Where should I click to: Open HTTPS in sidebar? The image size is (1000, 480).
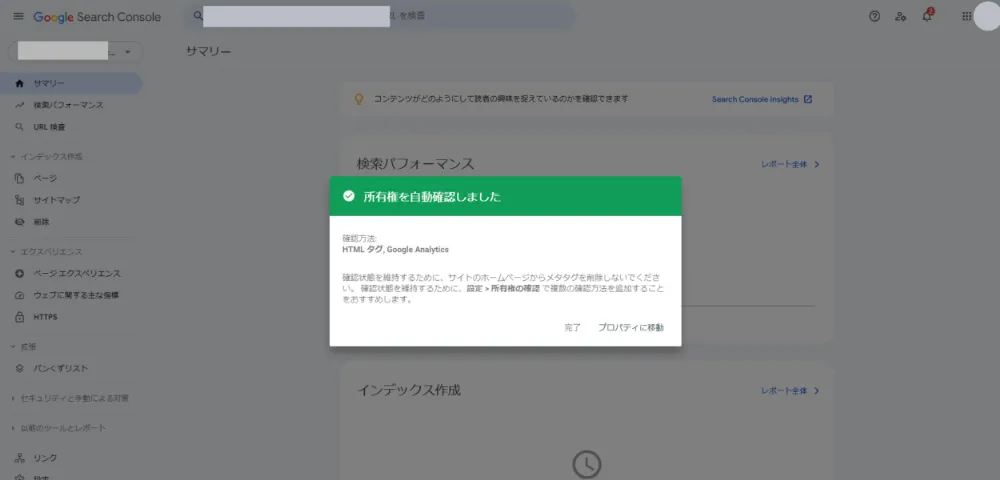[71, 317]
